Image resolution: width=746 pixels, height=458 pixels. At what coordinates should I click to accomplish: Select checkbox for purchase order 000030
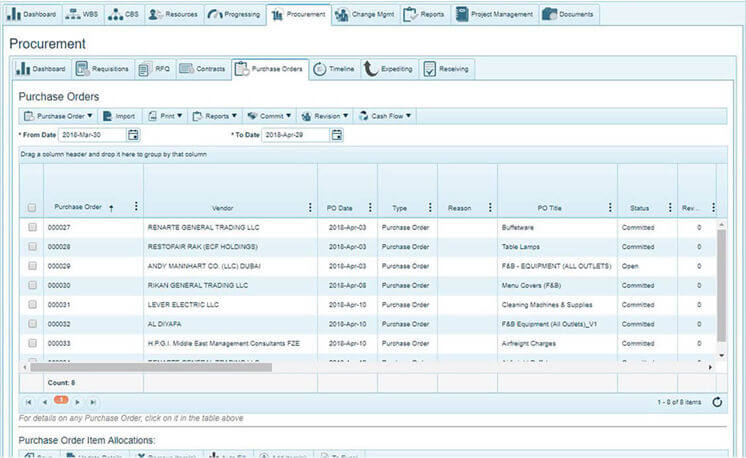point(32,285)
